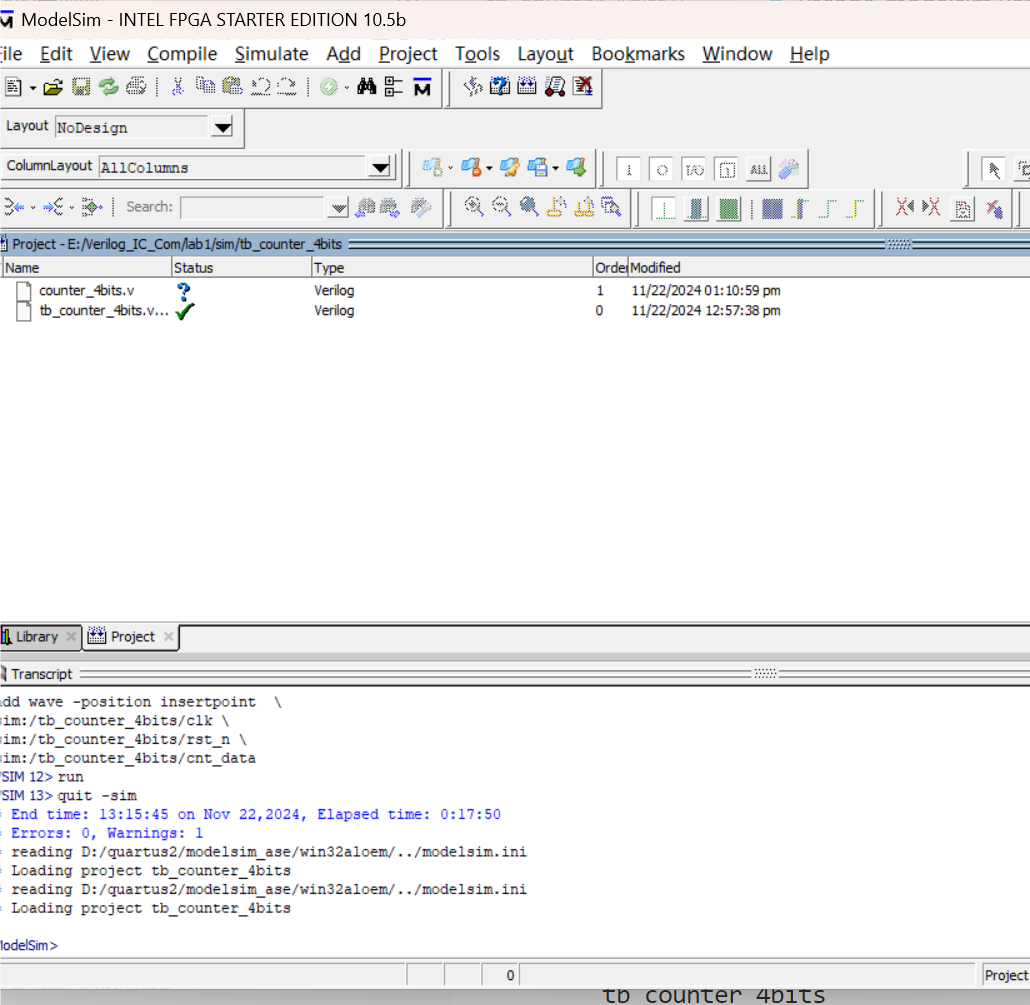Click the Type column header
This screenshot has height=1005, width=1030.
tap(452, 267)
